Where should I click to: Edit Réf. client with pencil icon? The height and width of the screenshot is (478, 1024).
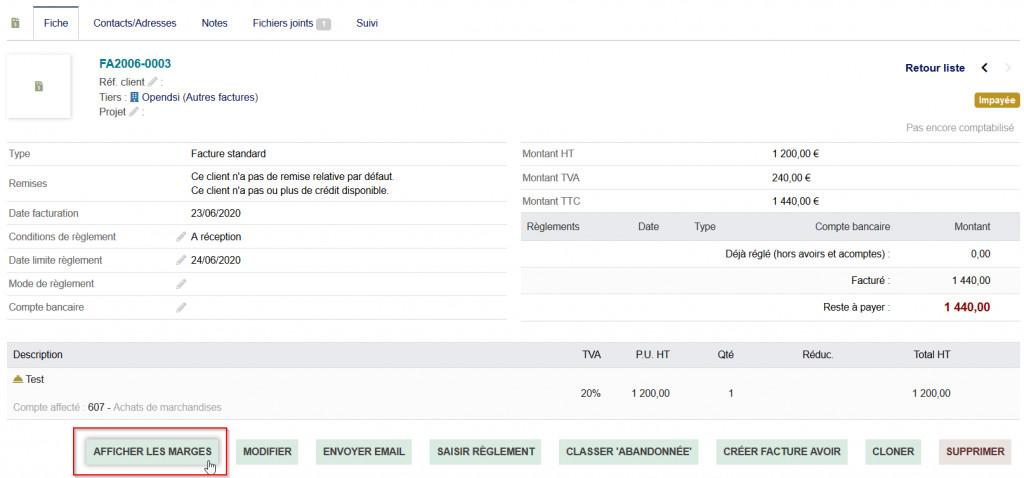[152, 82]
